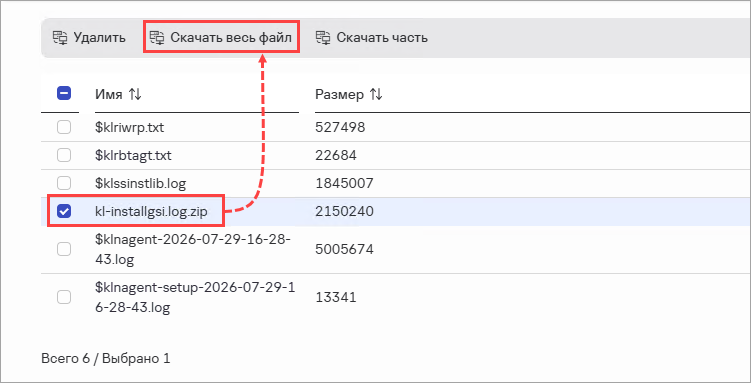Screen dimensions: 751x383
Task: Click the $klriwrp.txt file name
Action: click(x=130, y=127)
